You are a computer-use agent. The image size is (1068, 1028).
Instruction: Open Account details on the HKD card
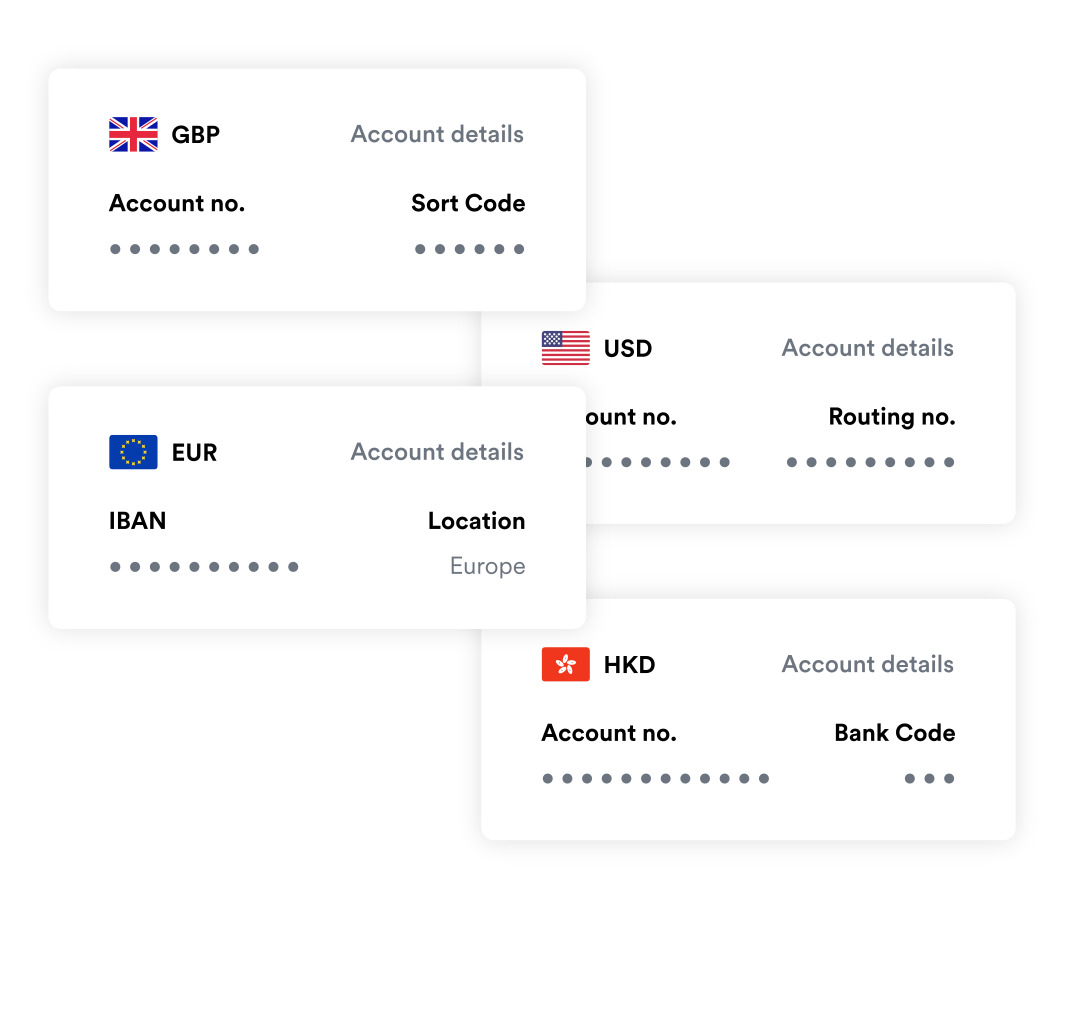click(x=867, y=664)
